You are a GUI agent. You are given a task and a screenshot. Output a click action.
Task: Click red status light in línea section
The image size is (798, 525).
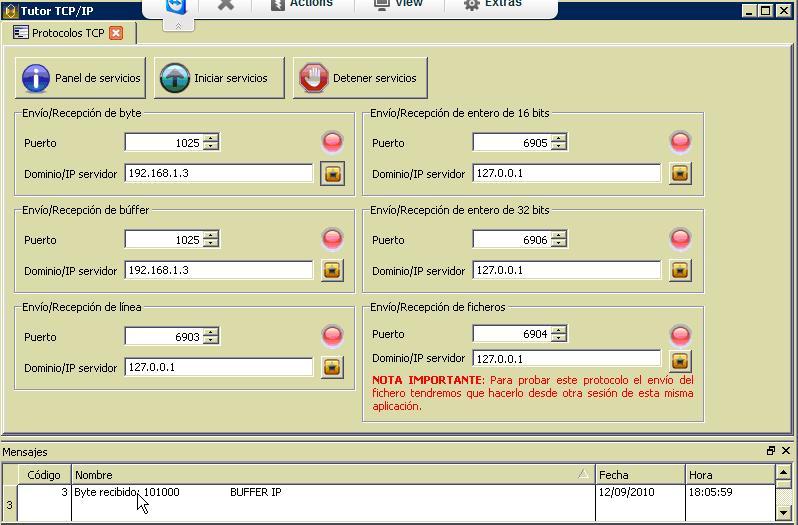[332, 336]
